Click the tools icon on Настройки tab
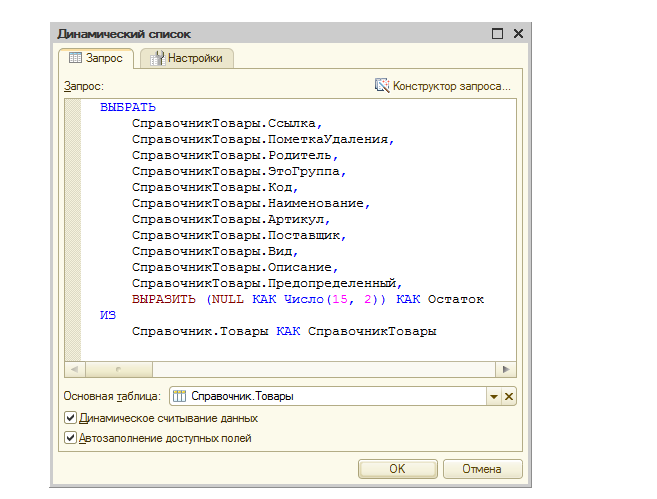Image resolution: width=657 pixels, height=499 pixels. (156, 59)
